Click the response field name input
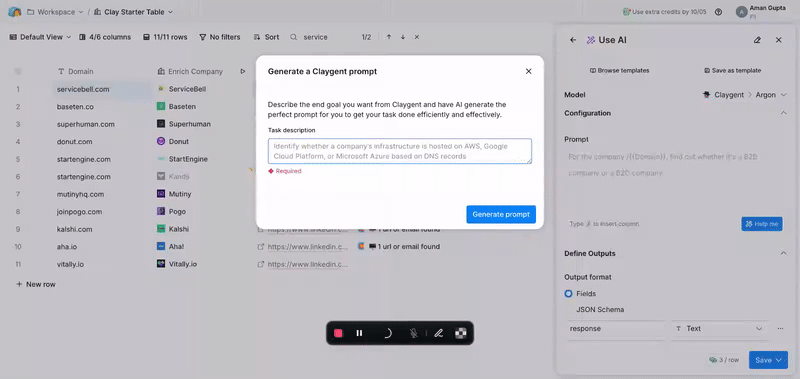The height and width of the screenshot is (379, 800). coord(615,329)
